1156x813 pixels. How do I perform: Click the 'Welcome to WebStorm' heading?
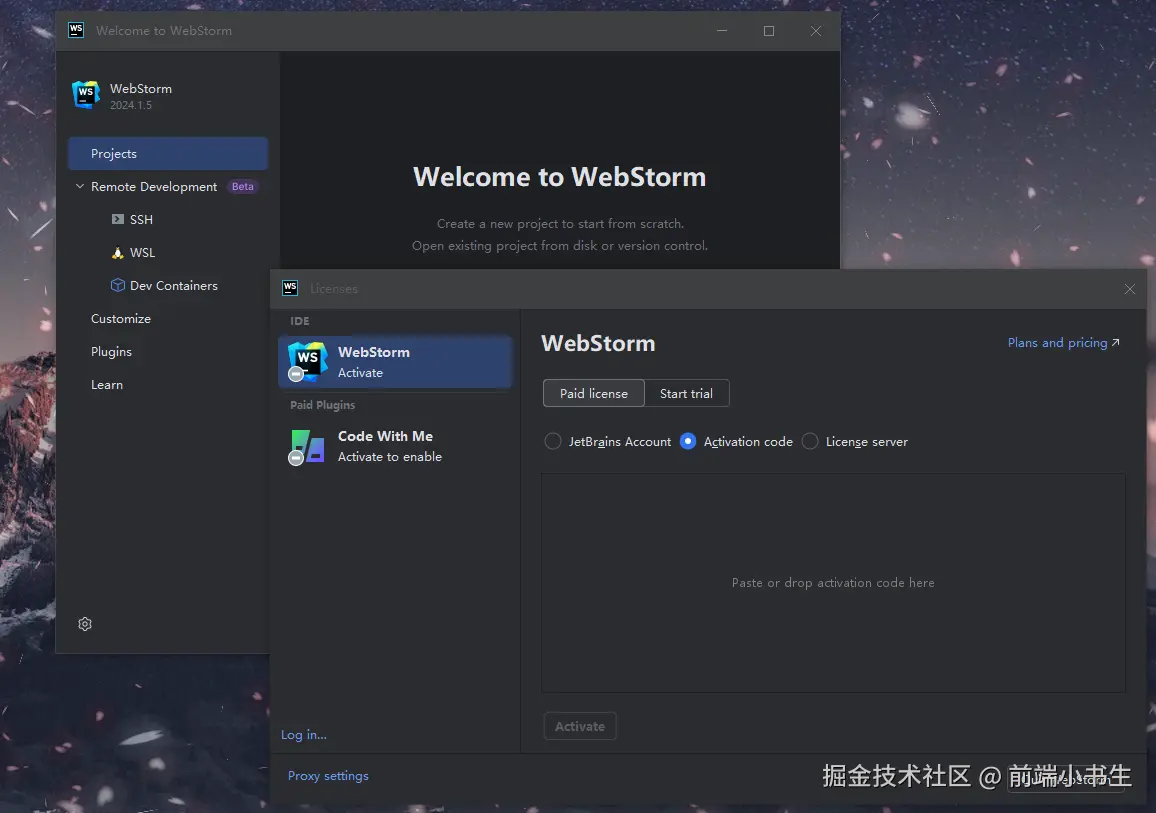tap(560, 177)
